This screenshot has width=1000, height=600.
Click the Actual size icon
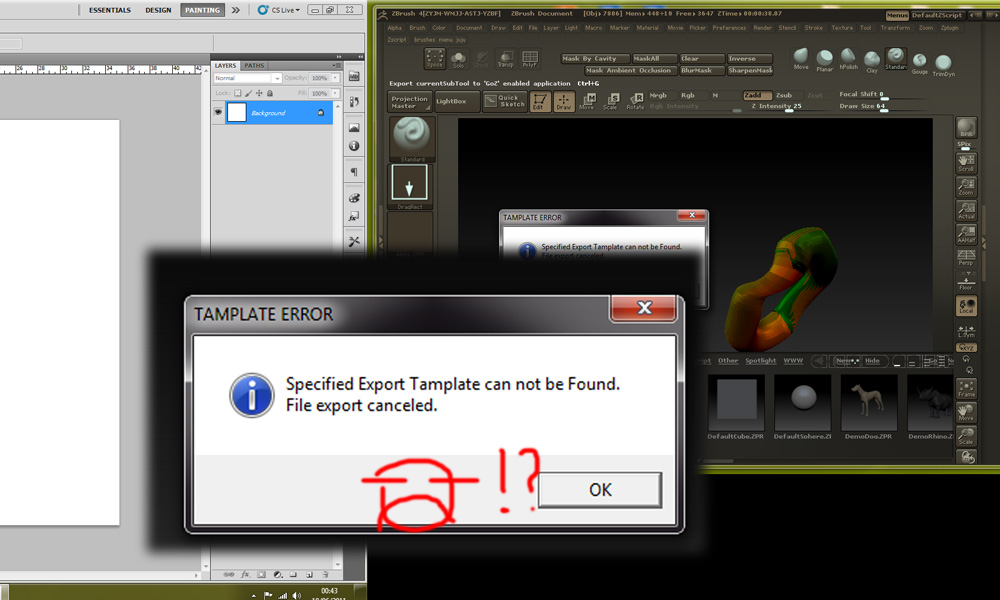pyautogui.click(x=966, y=210)
